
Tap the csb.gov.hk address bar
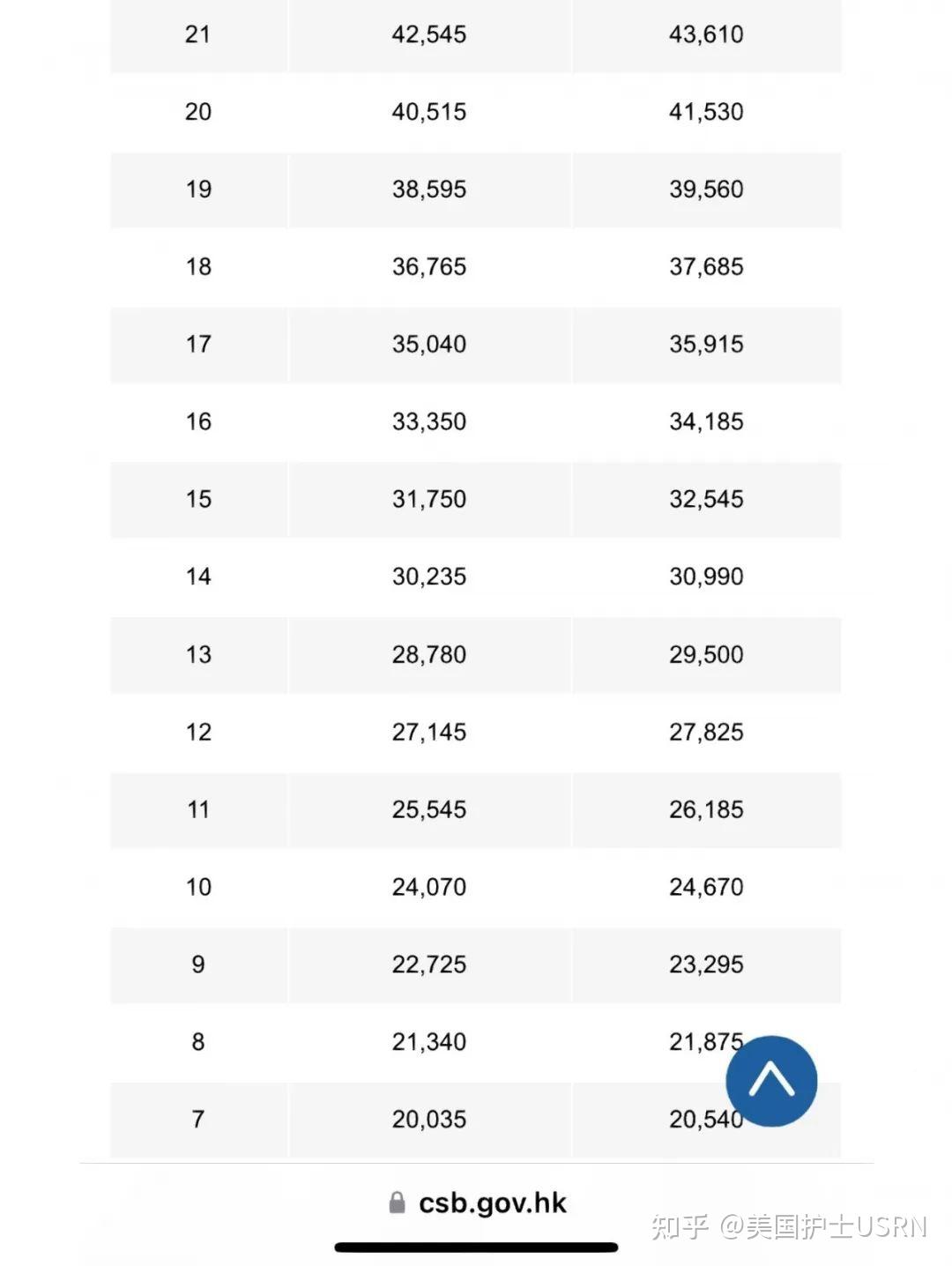click(492, 1203)
